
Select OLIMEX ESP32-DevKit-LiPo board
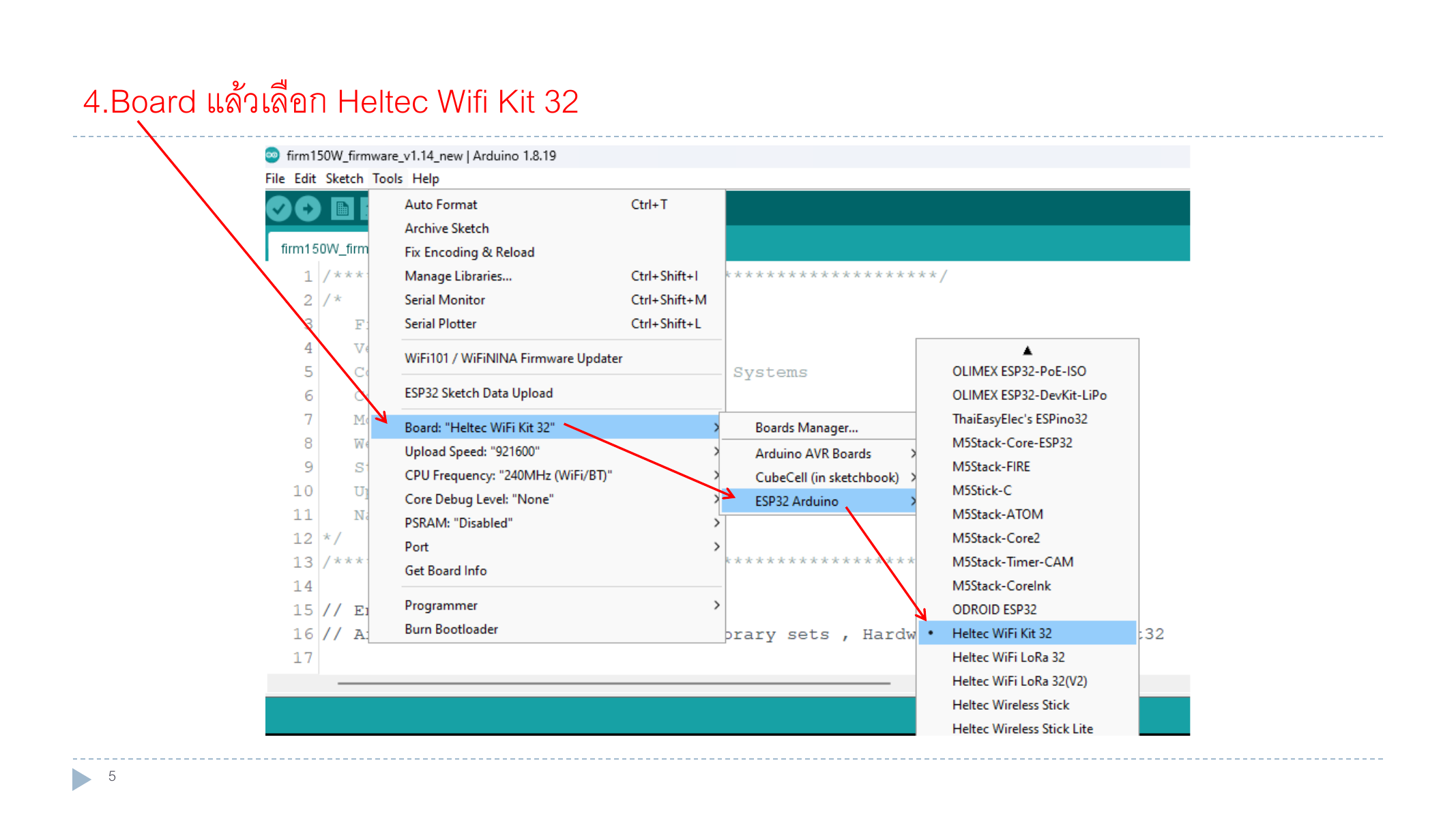pos(1028,395)
